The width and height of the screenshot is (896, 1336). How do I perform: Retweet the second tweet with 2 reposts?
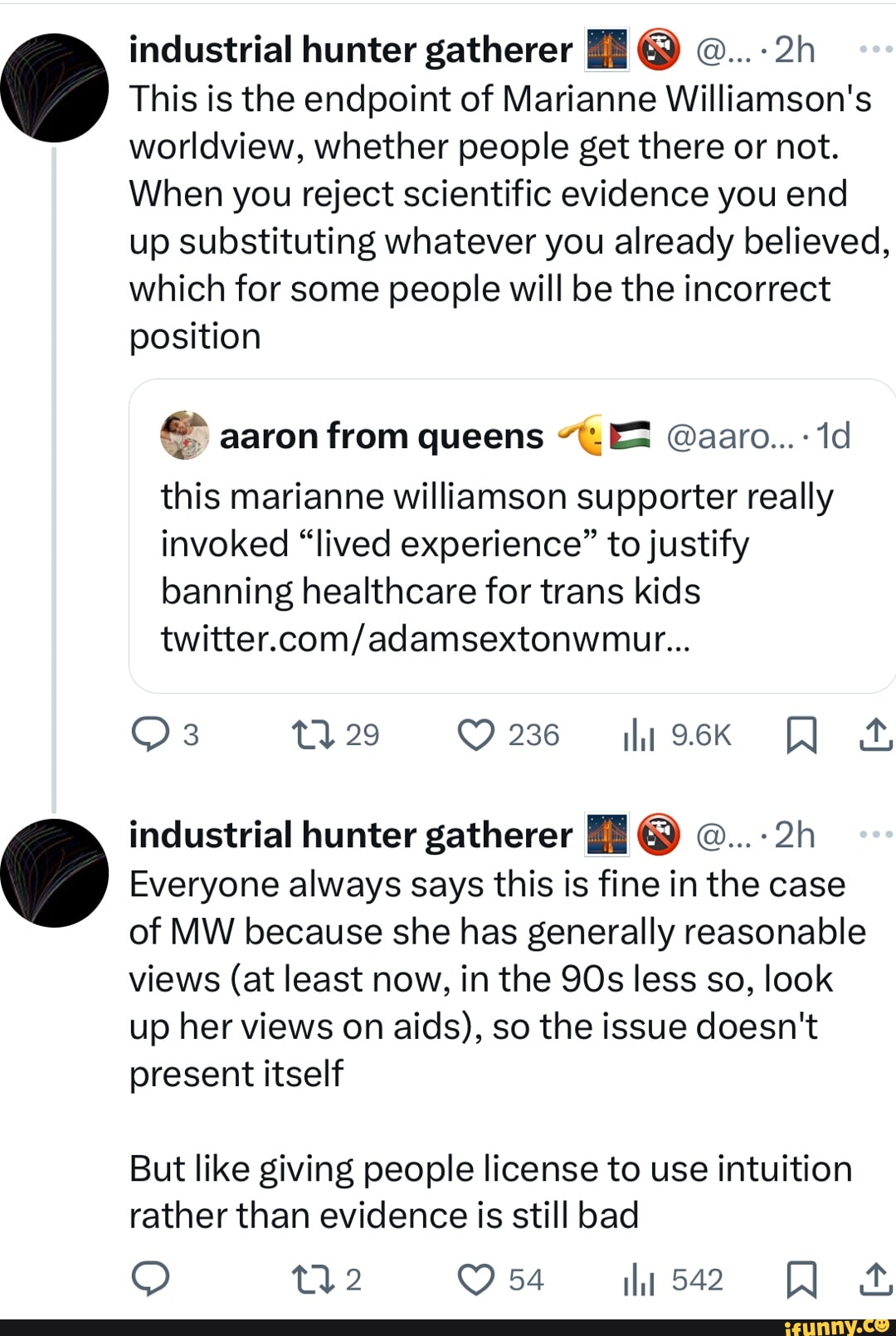tap(313, 1280)
